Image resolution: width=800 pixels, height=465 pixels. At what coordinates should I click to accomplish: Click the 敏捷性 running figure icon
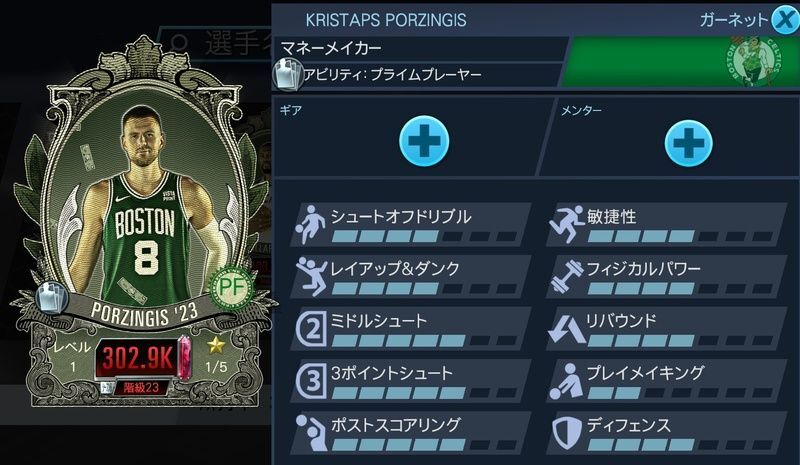coord(566,224)
